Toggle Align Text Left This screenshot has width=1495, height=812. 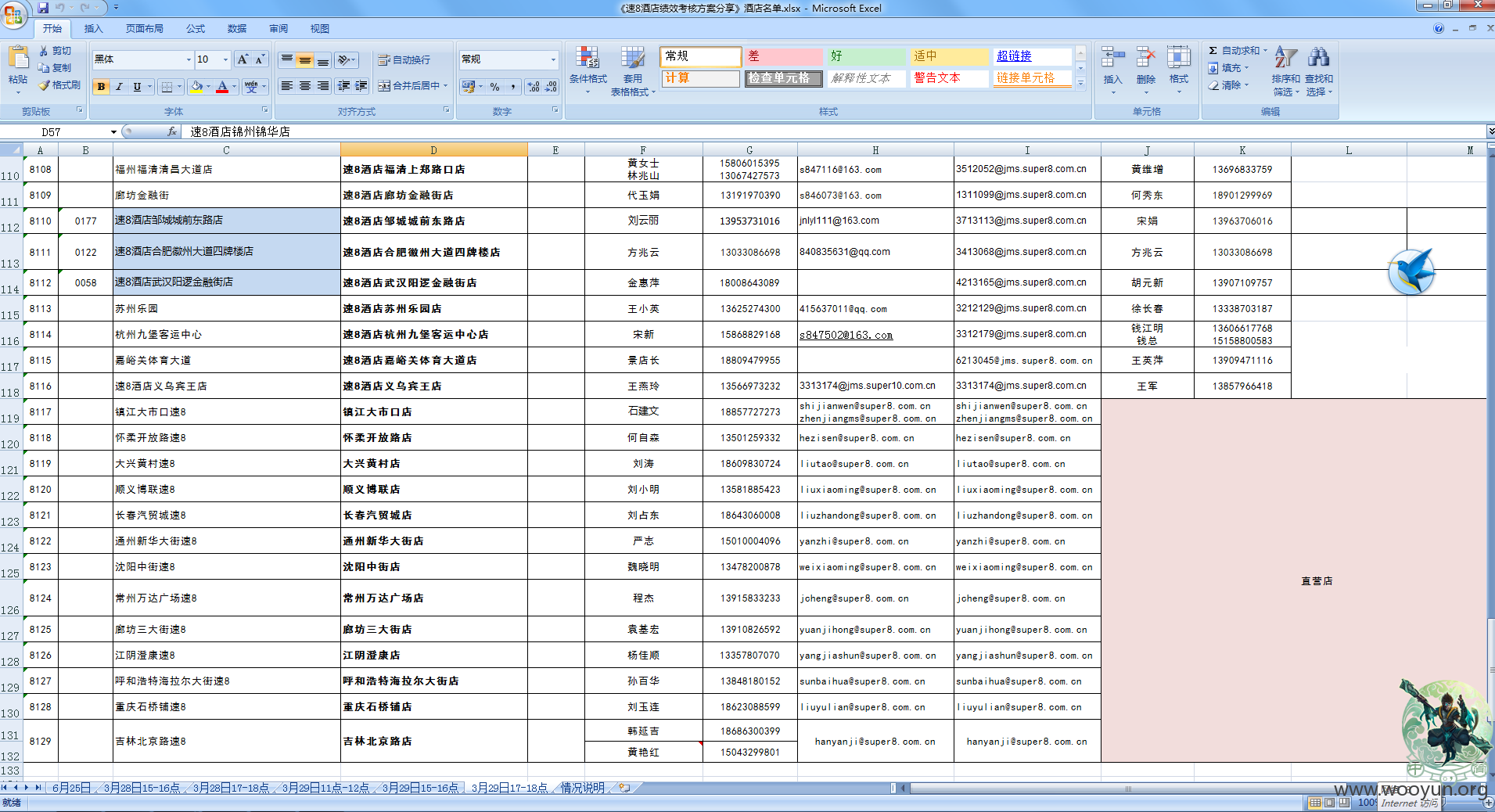(x=287, y=86)
